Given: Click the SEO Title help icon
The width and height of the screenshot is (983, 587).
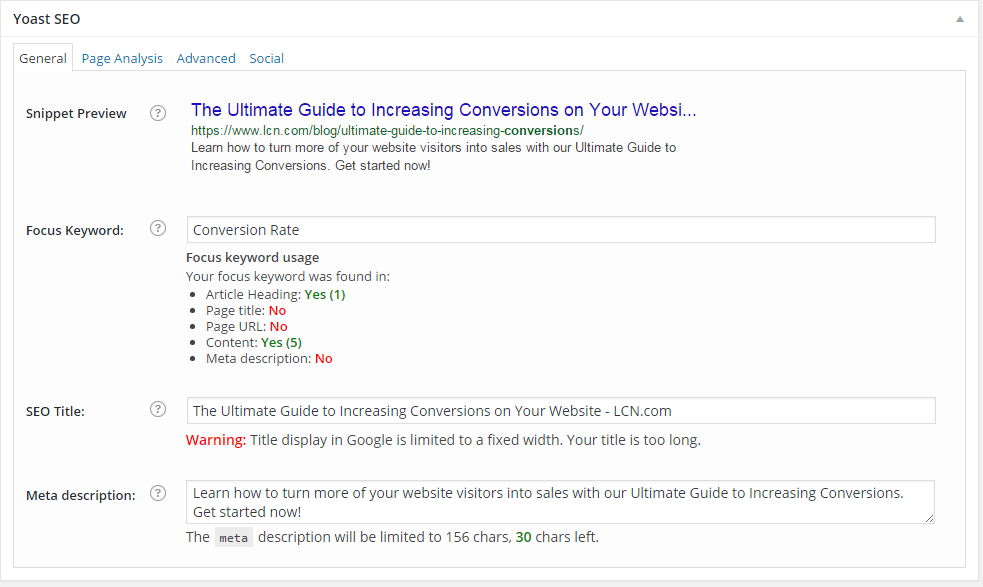Looking at the screenshot, I should (158, 409).
